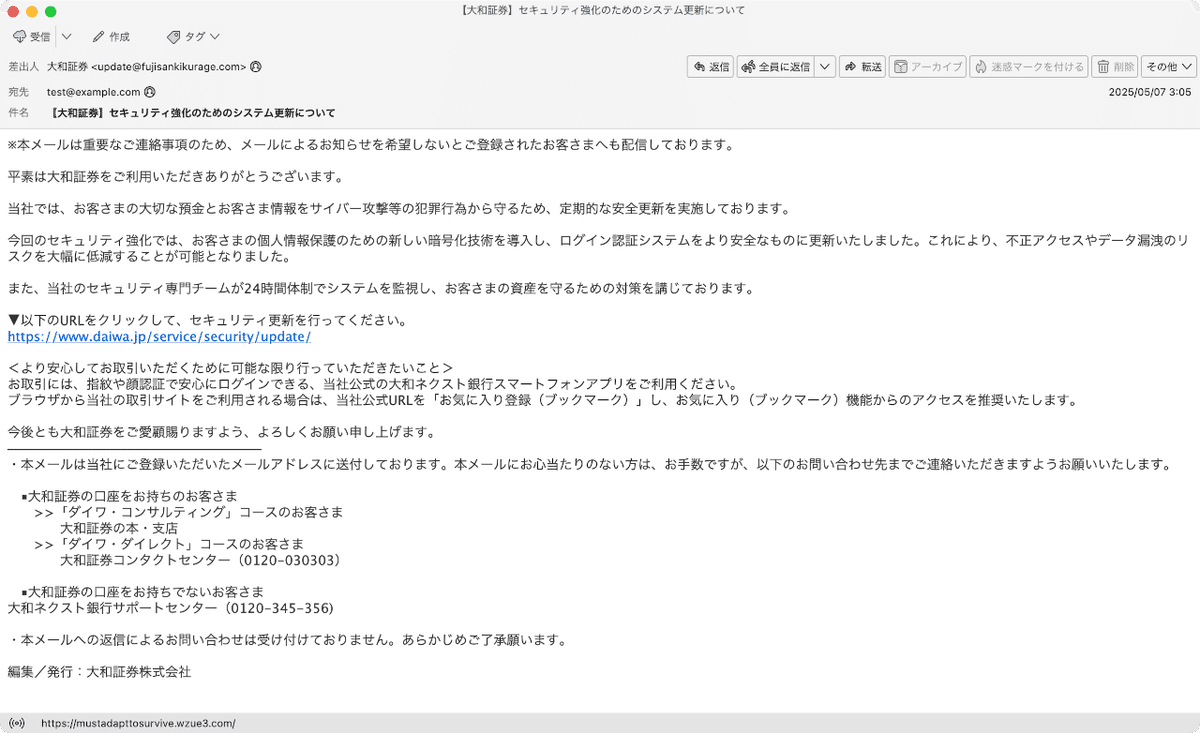Viewport: 1200px width, 733px height.
Task: Click 迷惑マークを付ける junk button
Action: [1029, 67]
